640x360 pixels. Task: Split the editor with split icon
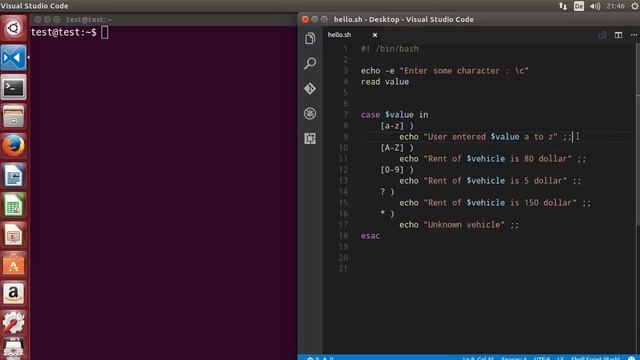click(618, 35)
